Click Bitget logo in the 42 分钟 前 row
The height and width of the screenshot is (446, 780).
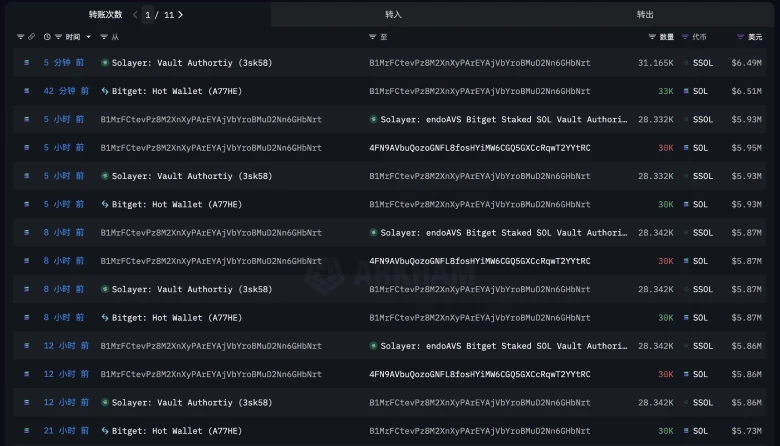pos(105,91)
